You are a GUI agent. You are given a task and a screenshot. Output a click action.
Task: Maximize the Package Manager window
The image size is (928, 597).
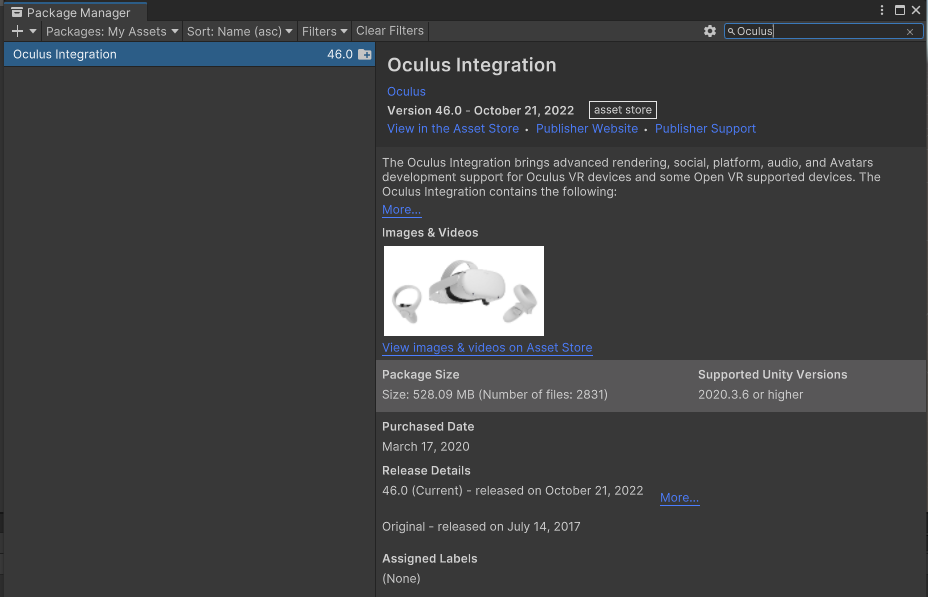click(899, 10)
